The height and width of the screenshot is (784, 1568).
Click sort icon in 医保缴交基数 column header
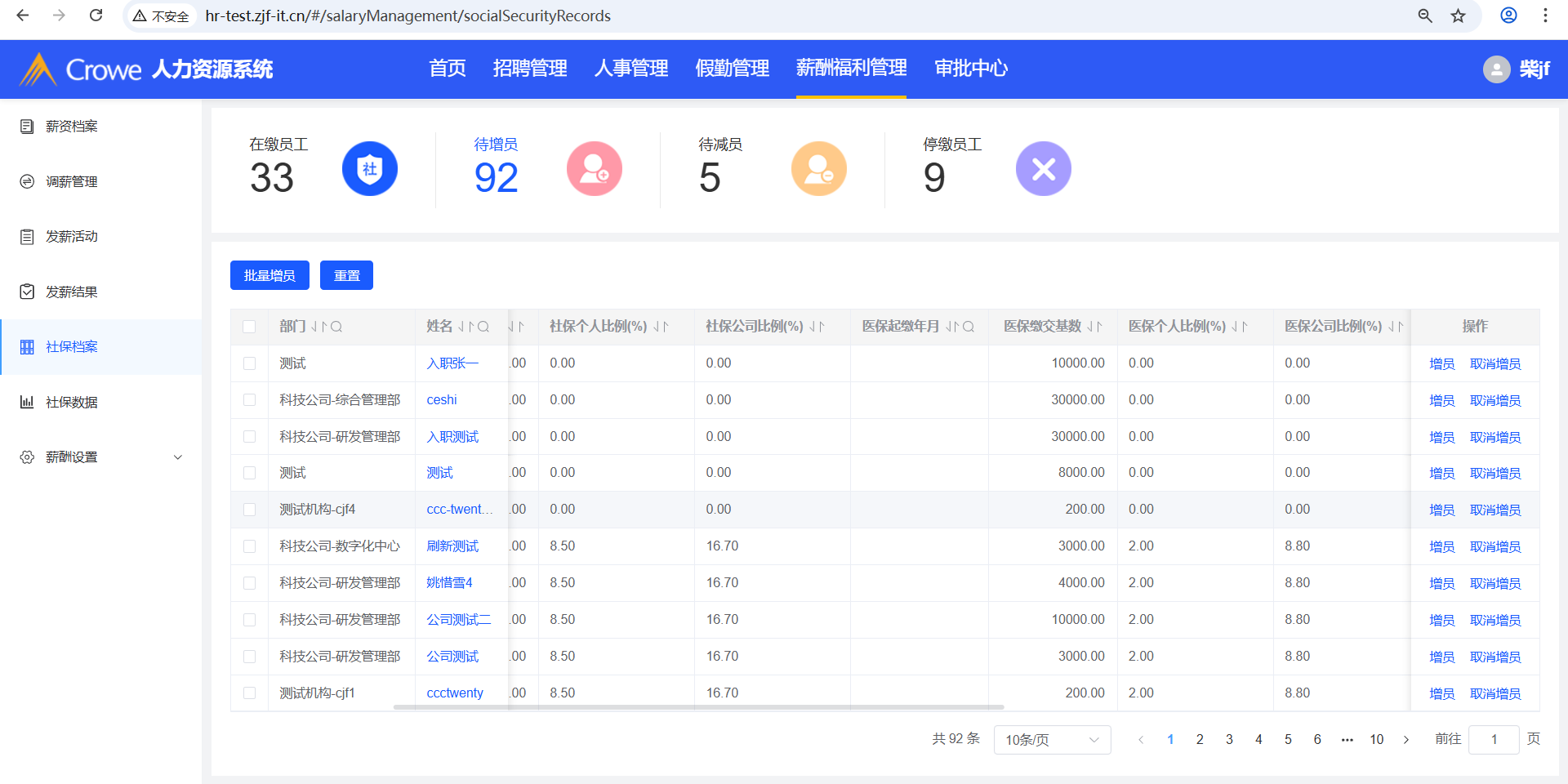1094,327
